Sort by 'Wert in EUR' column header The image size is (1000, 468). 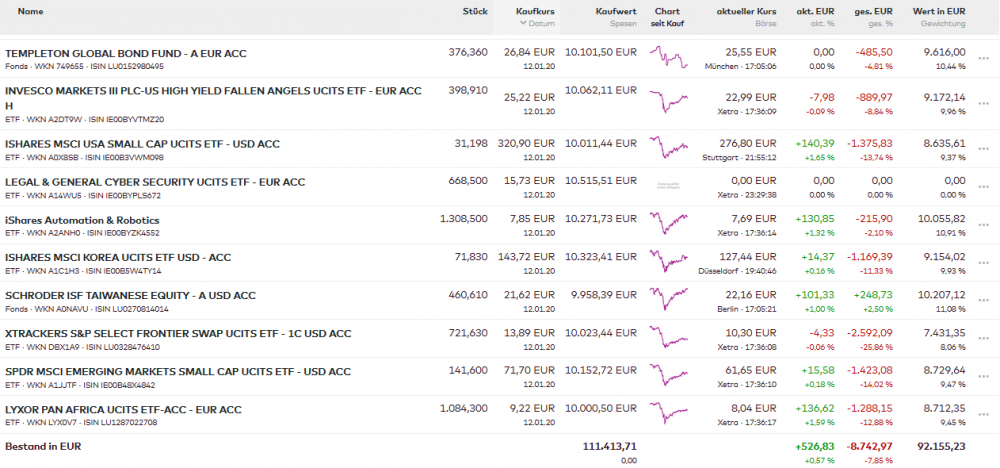pos(942,11)
